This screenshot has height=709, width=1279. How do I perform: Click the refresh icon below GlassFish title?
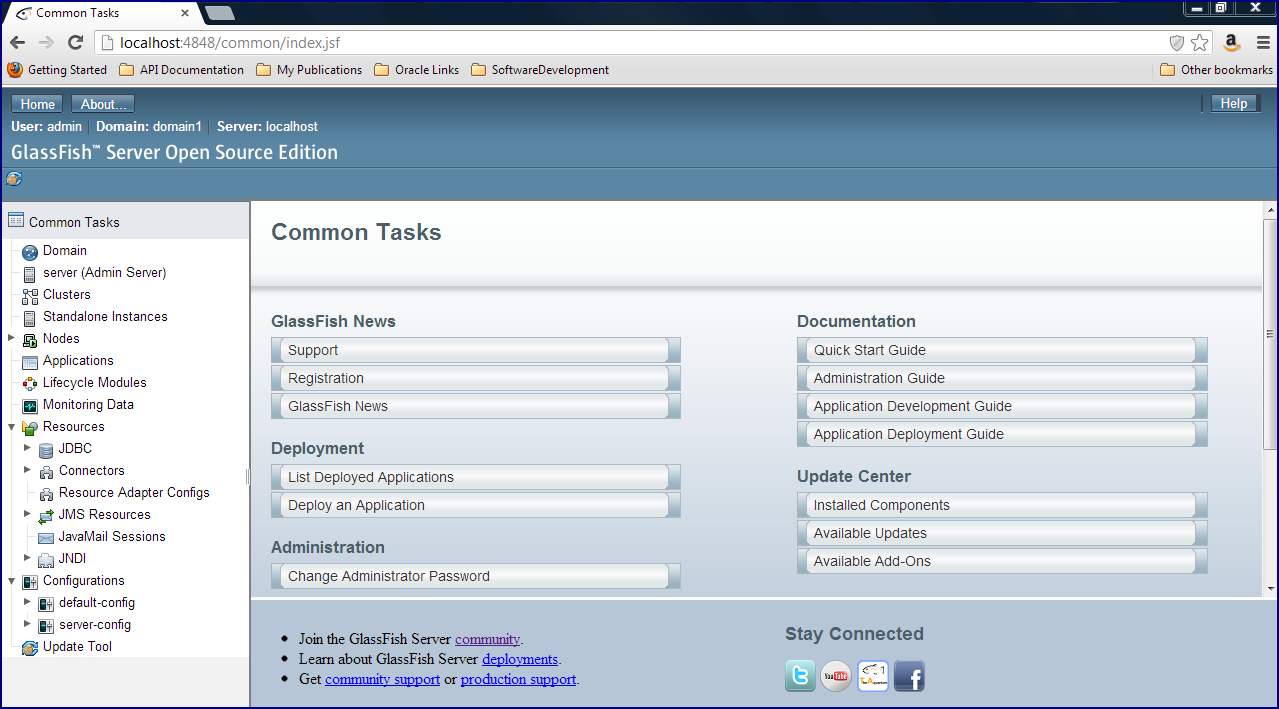14,179
